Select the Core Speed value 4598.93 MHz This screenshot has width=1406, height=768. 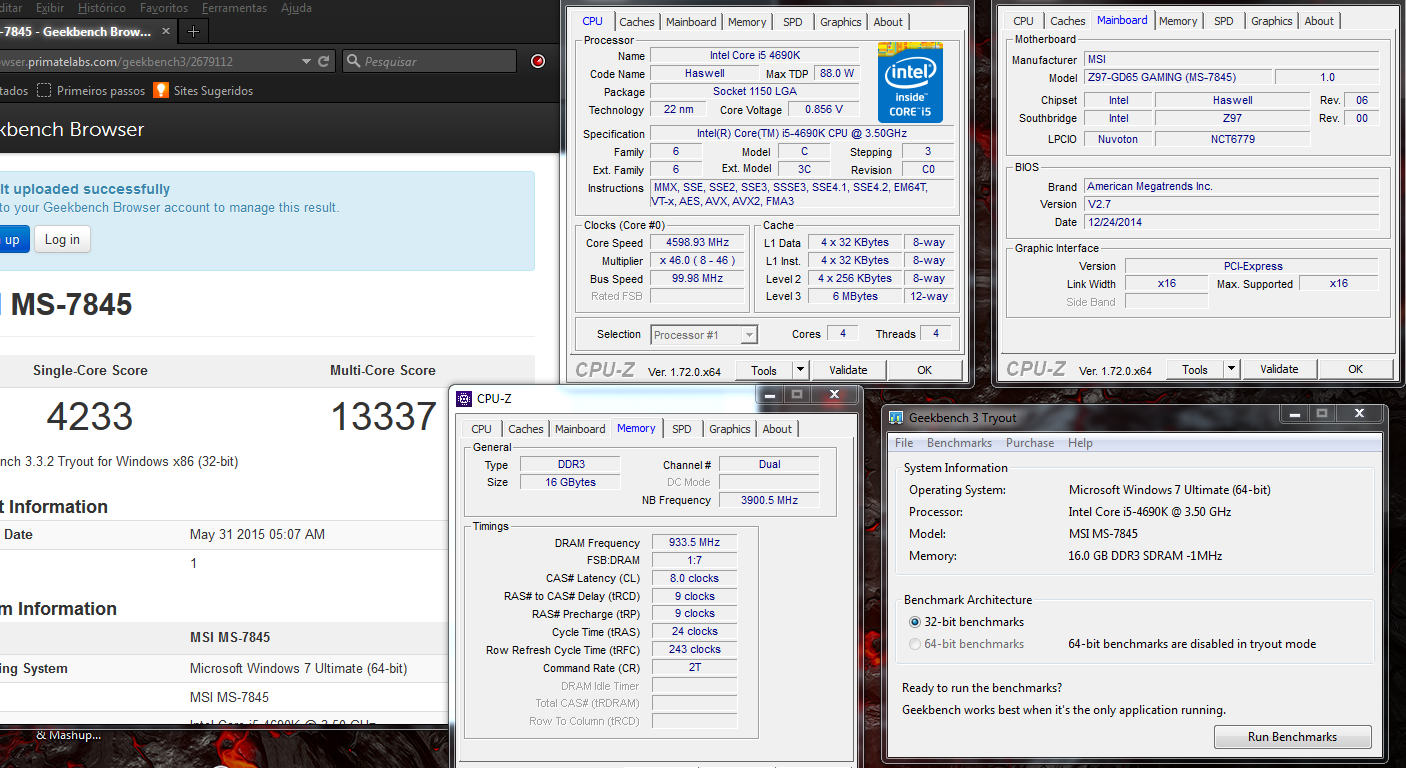click(x=697, y=242)
